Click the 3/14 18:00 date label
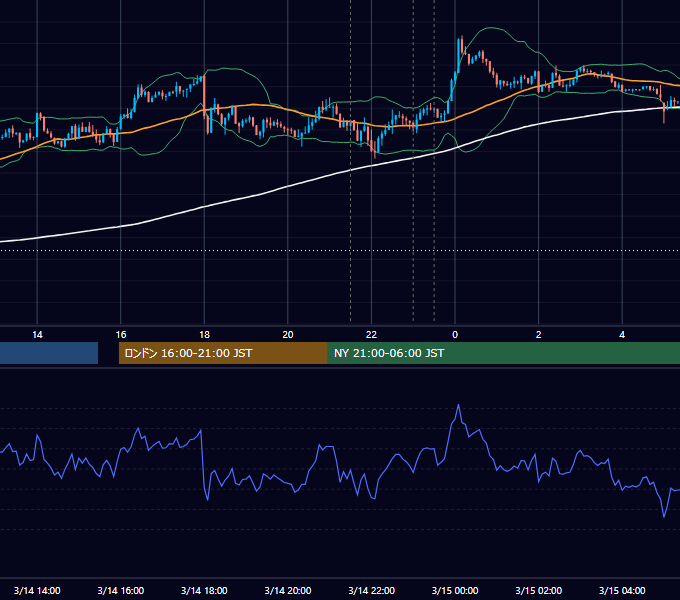This screenshot has width=680, height=600. (204, 590)
